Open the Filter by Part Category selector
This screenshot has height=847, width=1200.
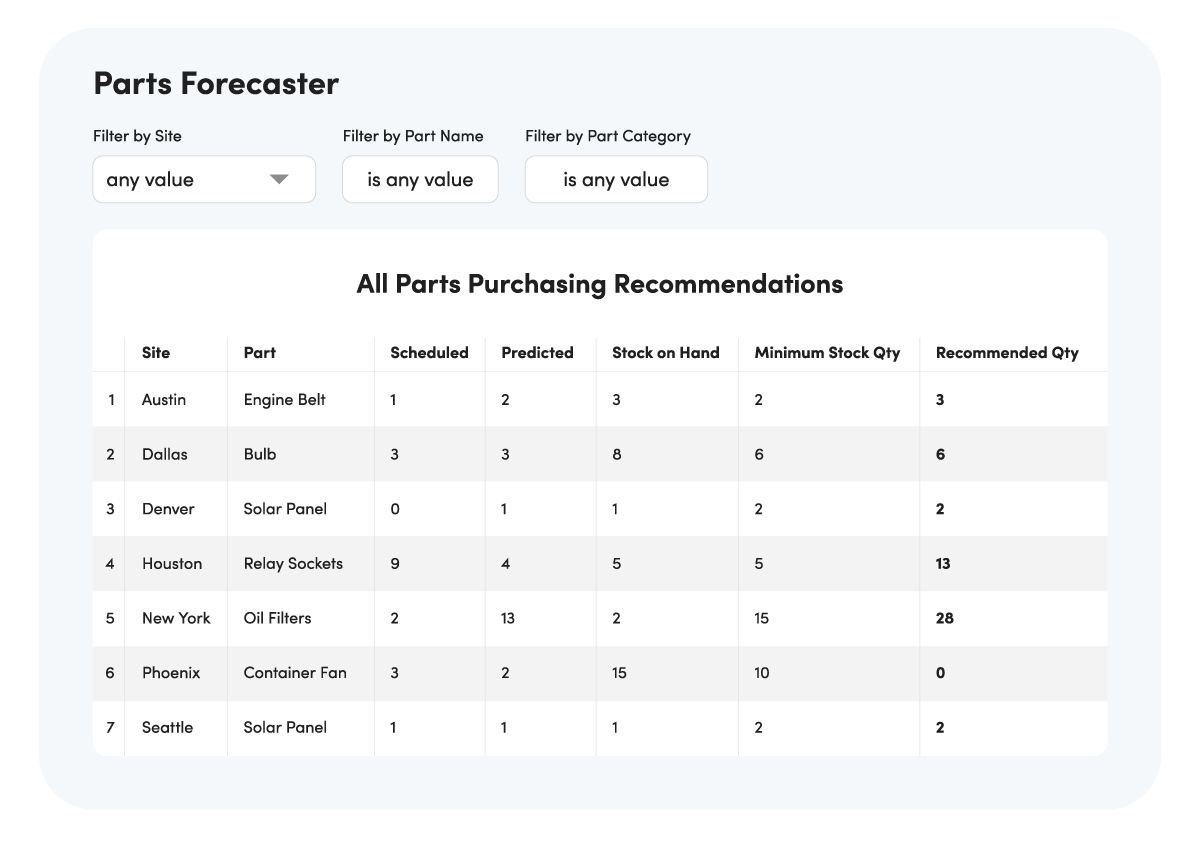pos(616,180)
